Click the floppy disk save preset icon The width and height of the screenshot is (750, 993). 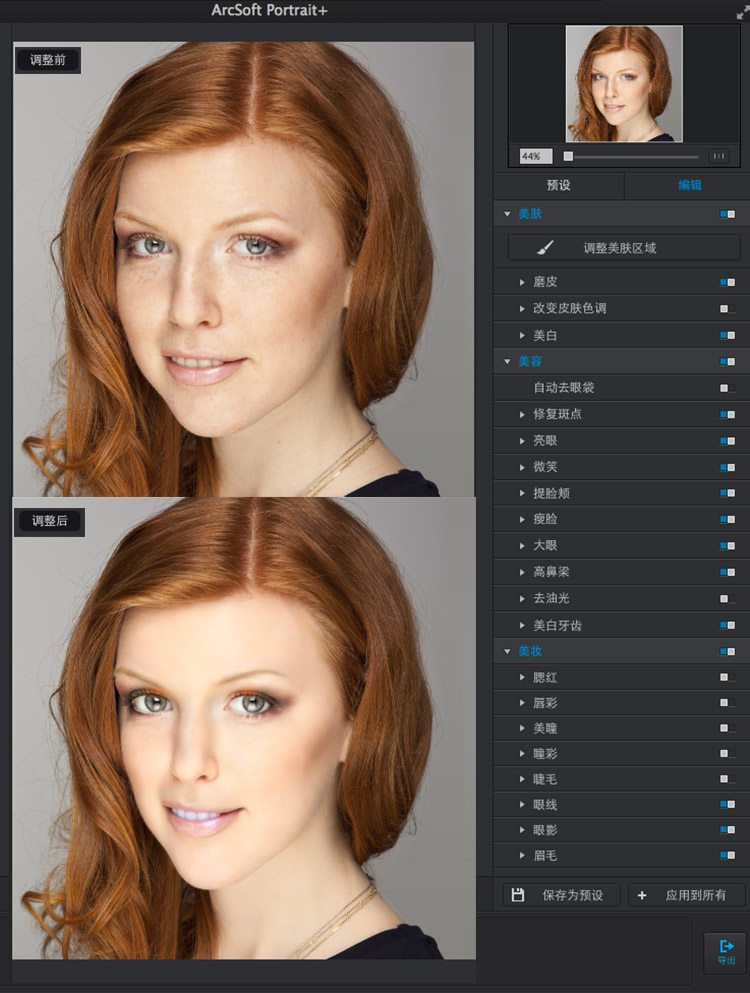click(518, 895)
